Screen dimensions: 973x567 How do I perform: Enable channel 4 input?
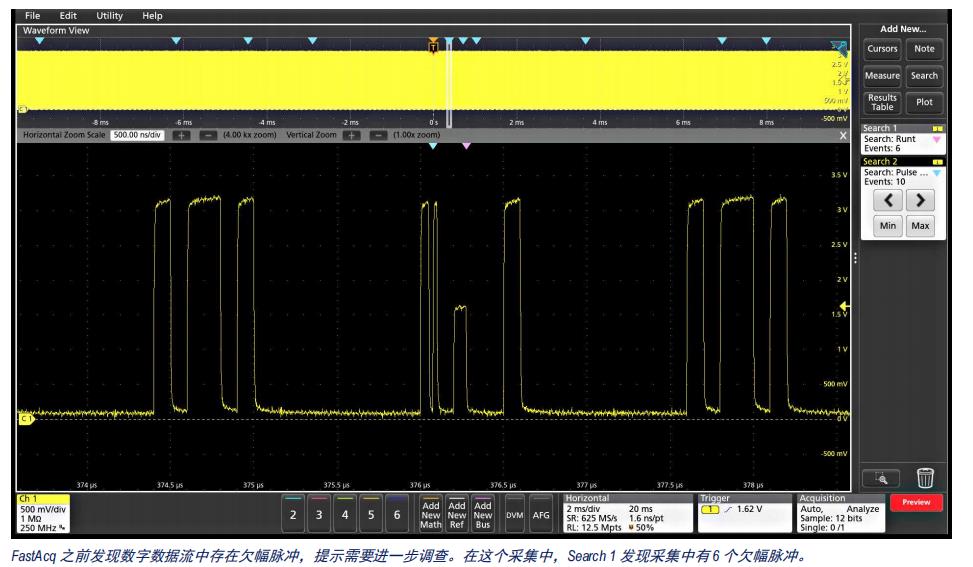click(345, 514)
